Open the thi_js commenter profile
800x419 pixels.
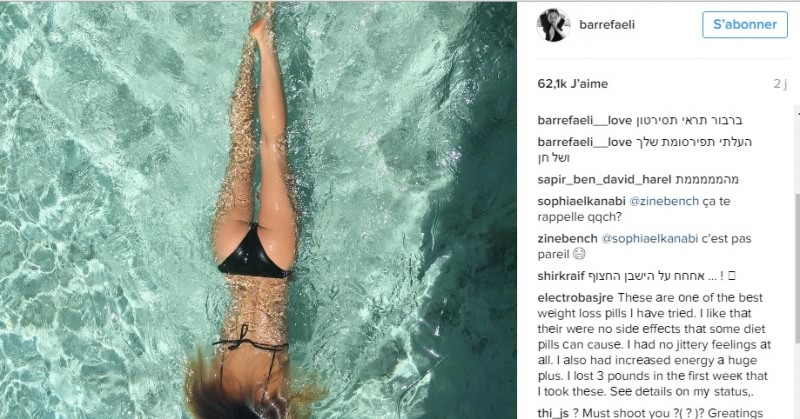point(553,413)
